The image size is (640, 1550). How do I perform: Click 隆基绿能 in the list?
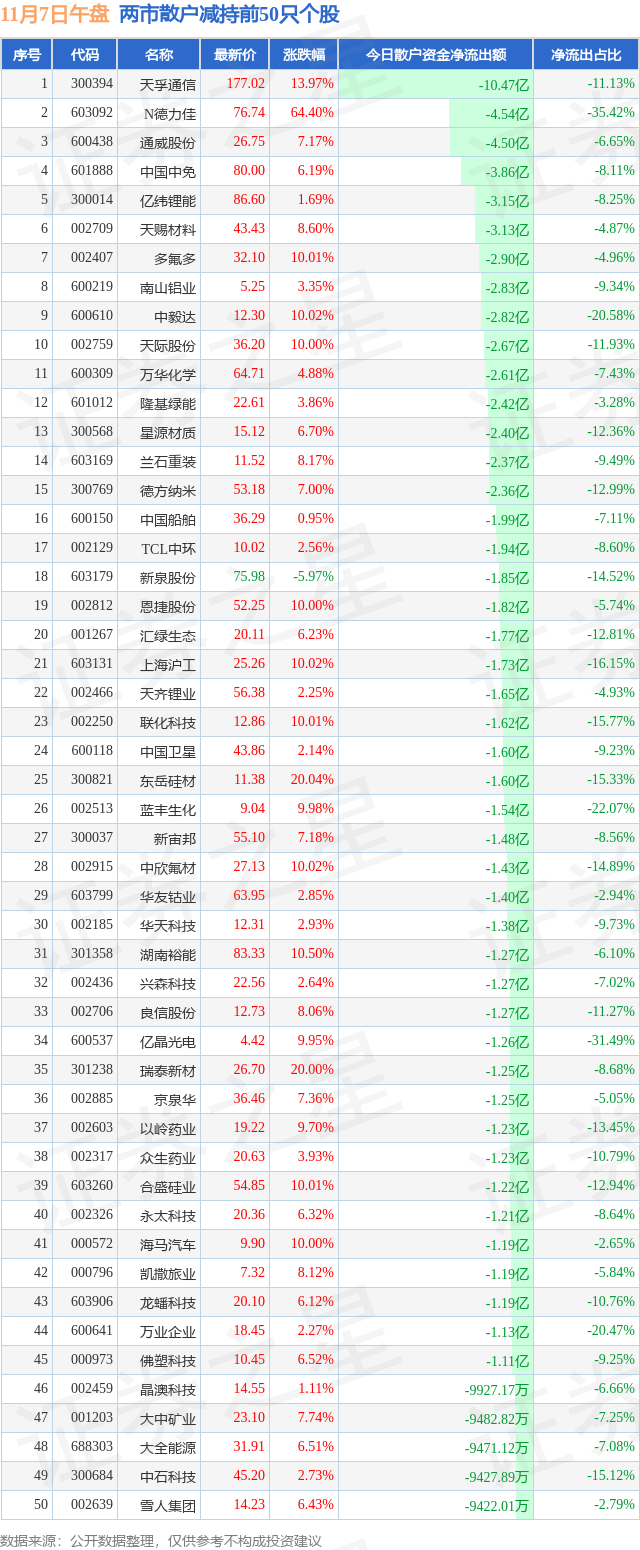tap(168, 403)
